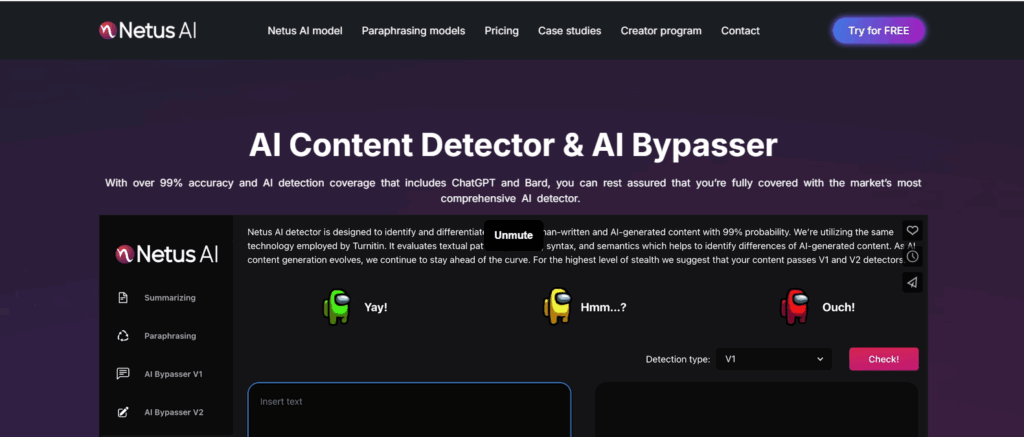Click the Try for FREE button

[x=878, y=31]
